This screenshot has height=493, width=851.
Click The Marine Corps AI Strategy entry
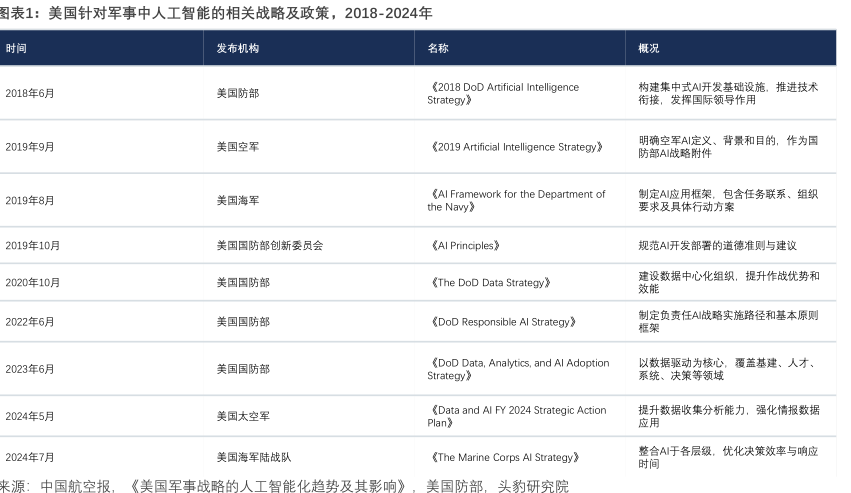503,457
